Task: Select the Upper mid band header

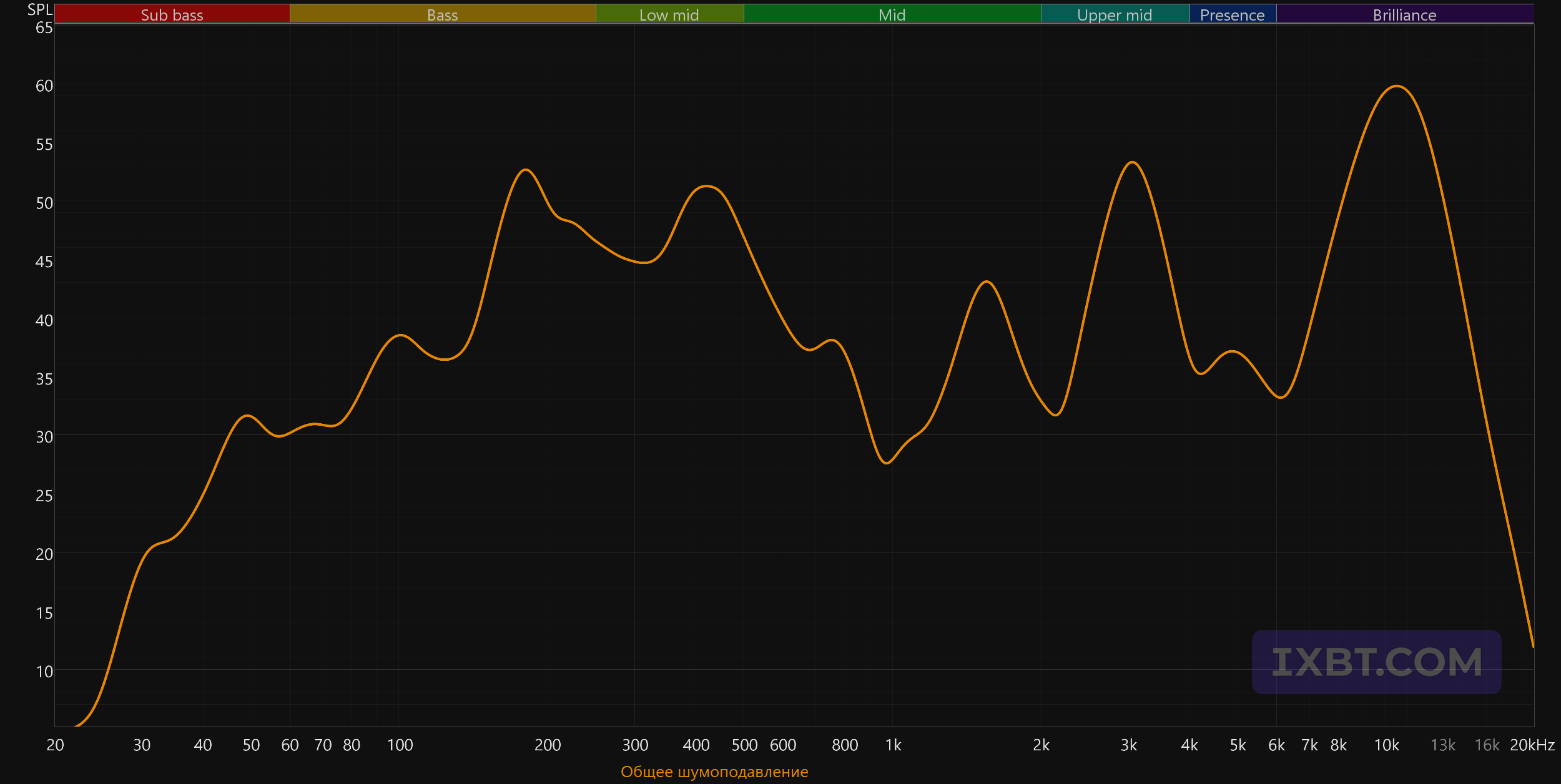Action: click(x=1115, y=14)
